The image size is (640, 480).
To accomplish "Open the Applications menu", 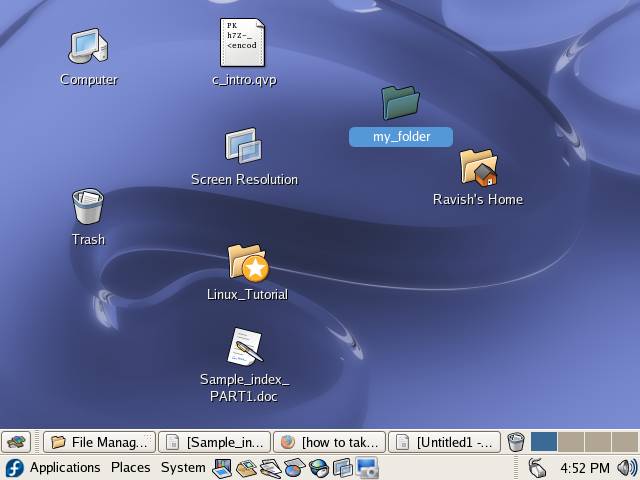I will pyautogui.click(x=64, y=467).
